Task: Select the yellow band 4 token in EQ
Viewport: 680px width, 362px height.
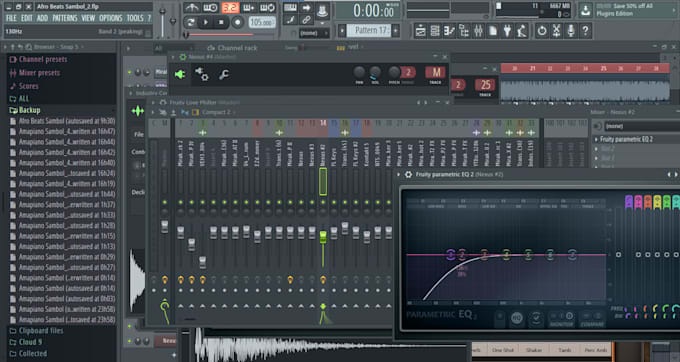Action: [x=506, y=254]
